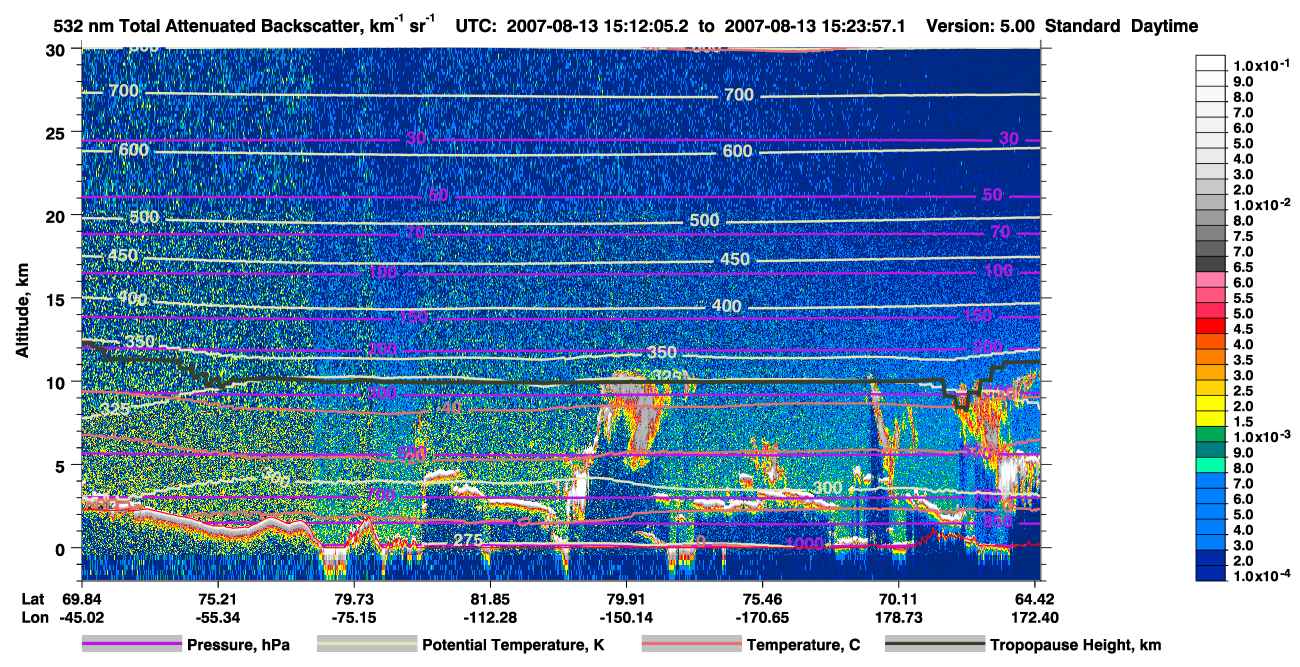Click the Potential Temperature, K legend line
This screenshot has width=1300, height=667.
pos(367,645)
